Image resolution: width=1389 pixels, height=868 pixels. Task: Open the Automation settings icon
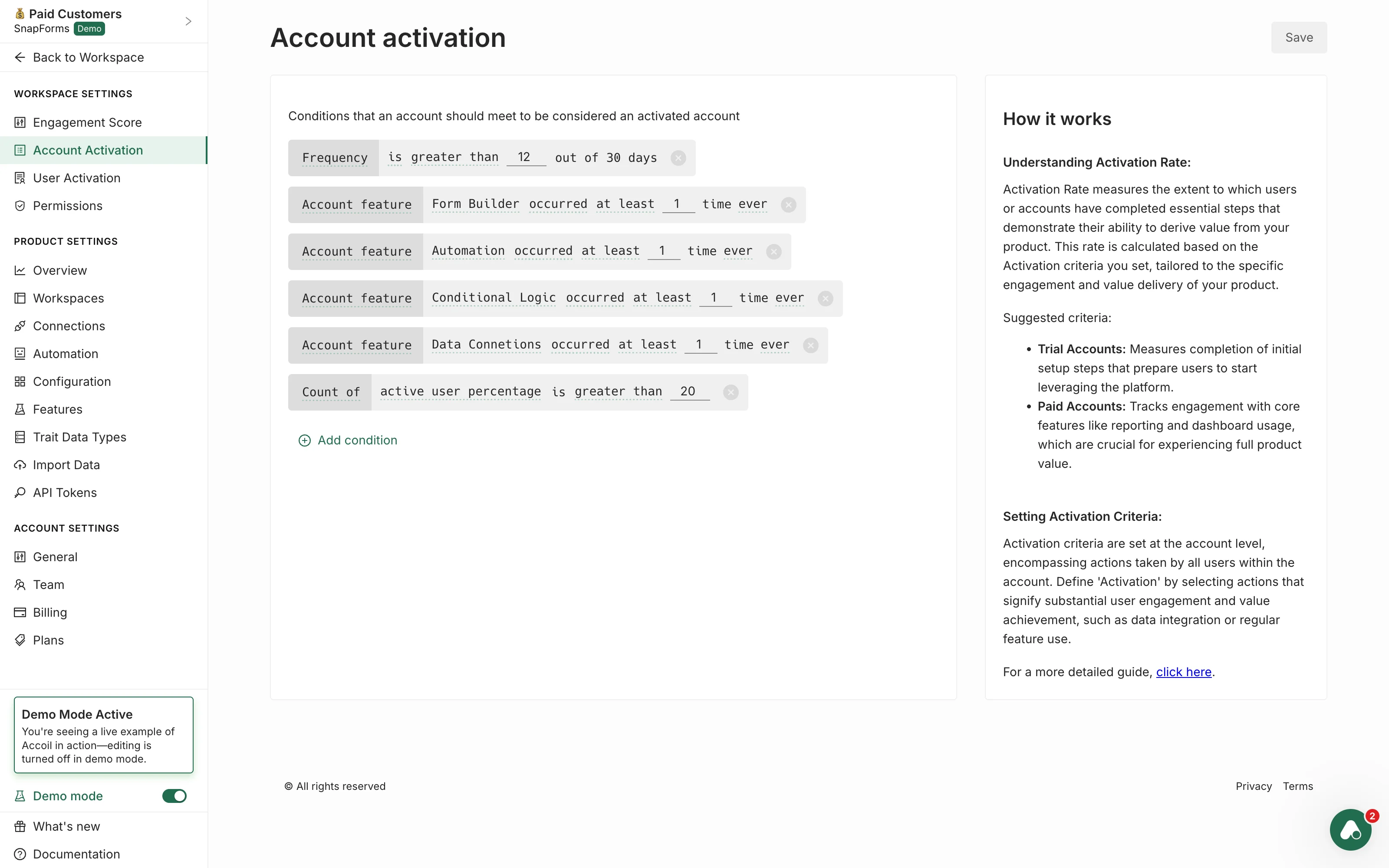coord(20,354)
